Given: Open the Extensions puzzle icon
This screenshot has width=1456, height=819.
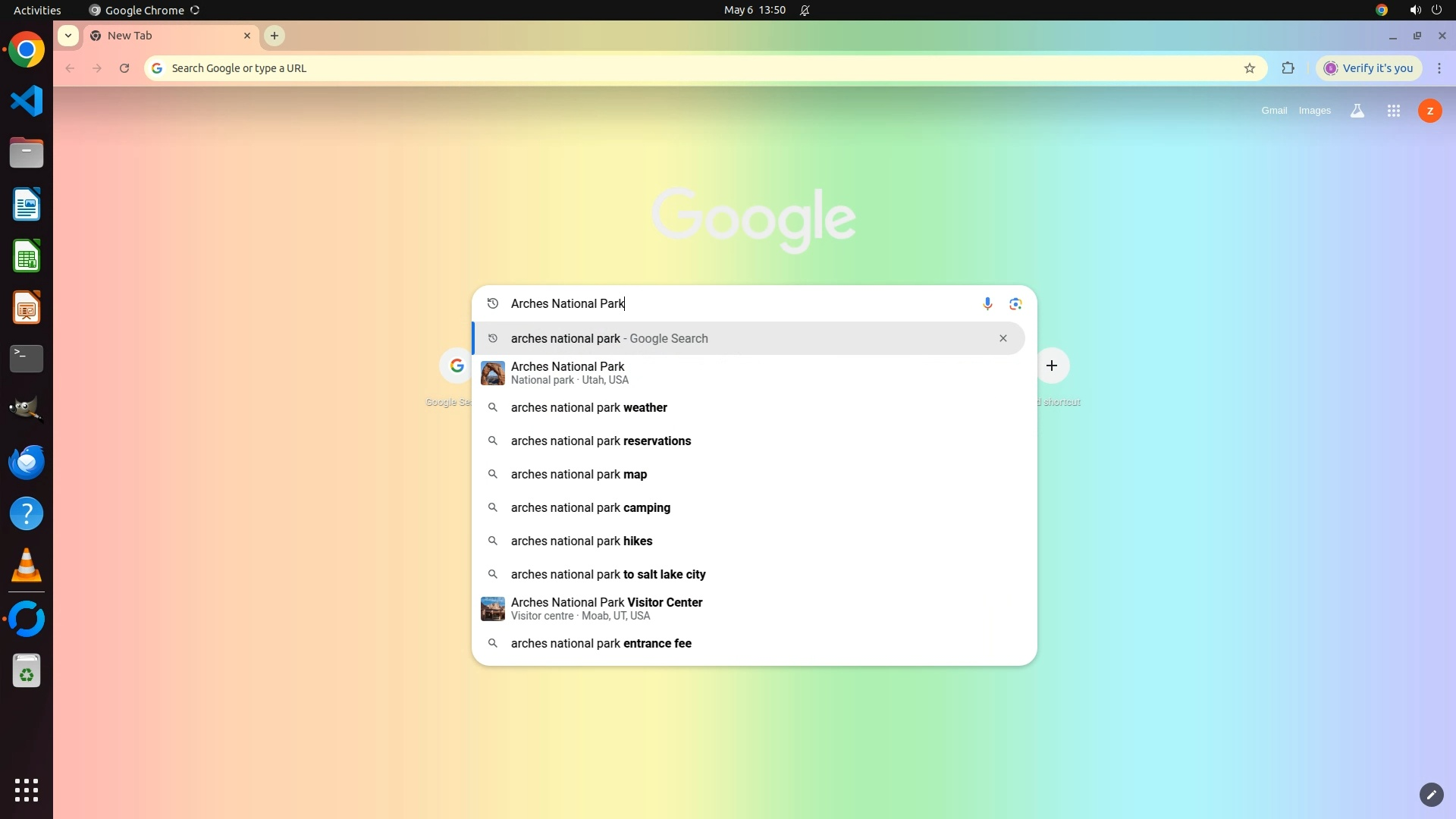Looking at the screenshot, I should click(x=1288, y=68).
